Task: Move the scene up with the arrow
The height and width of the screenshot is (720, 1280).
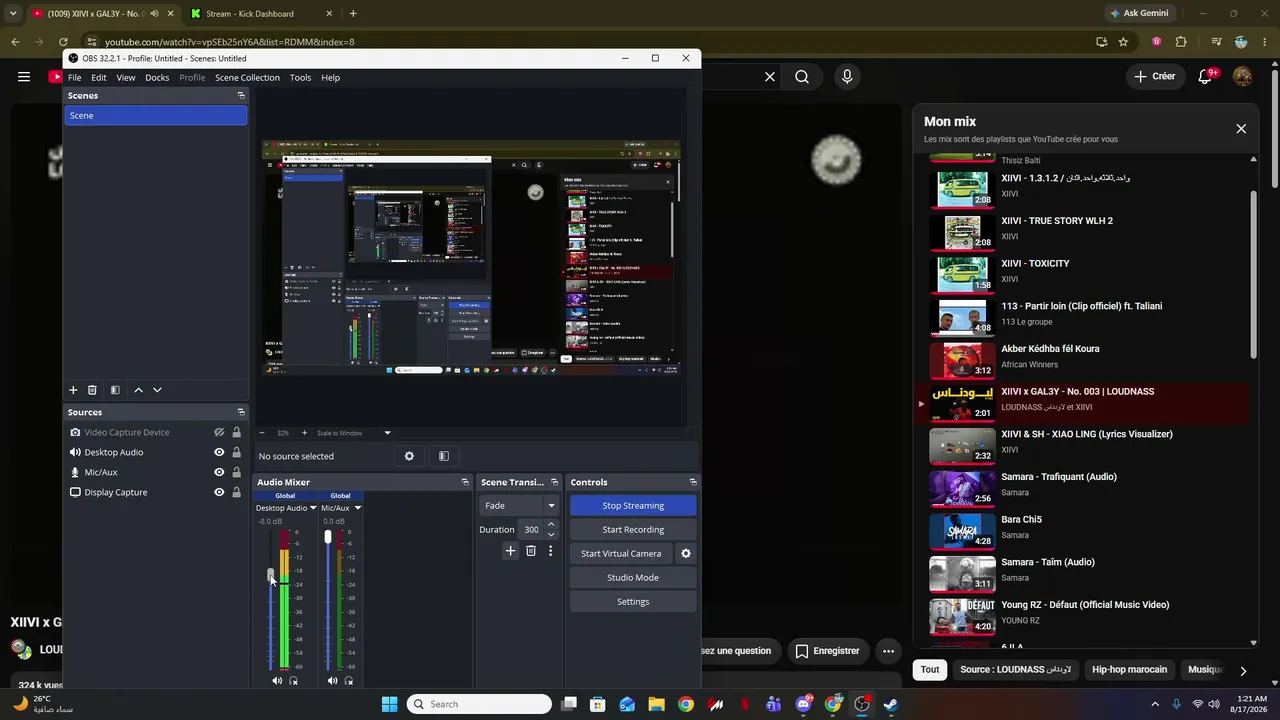Action: coord(138,390)
